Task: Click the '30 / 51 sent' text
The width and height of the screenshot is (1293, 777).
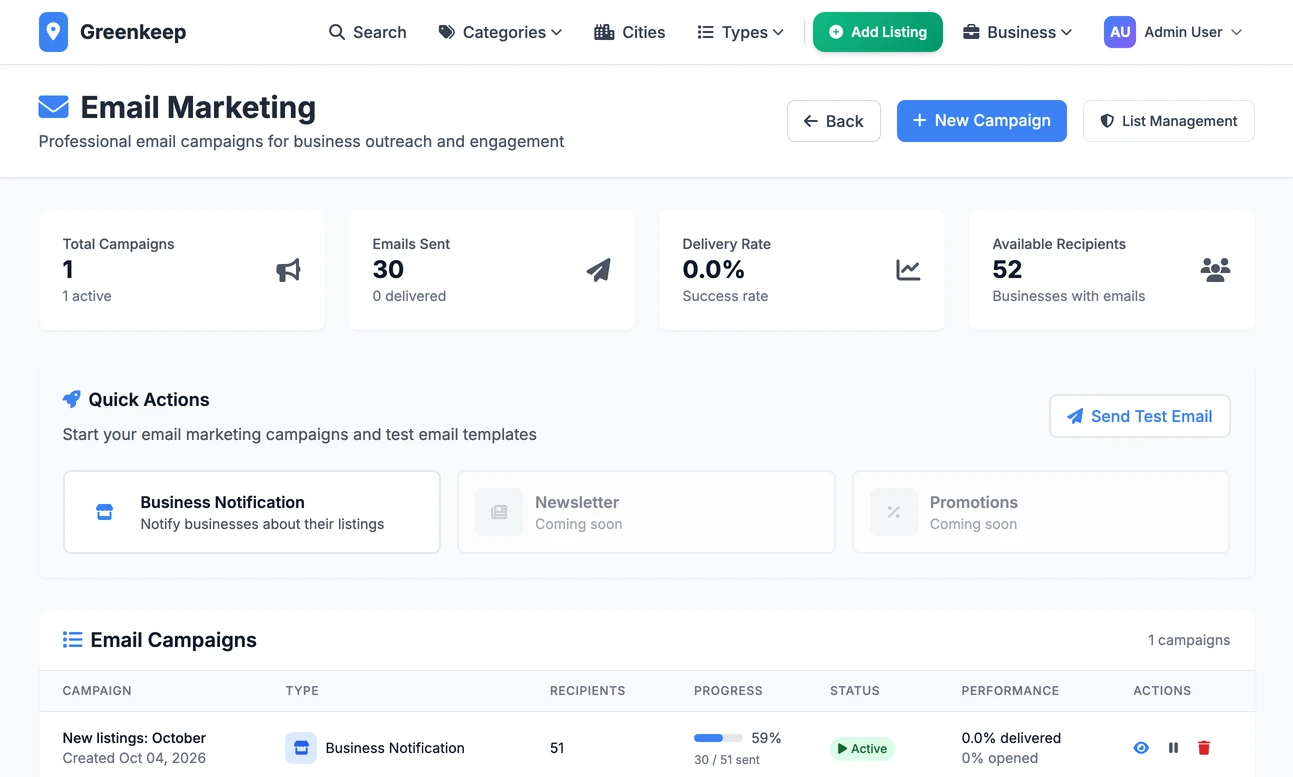Action: [727, 760]
